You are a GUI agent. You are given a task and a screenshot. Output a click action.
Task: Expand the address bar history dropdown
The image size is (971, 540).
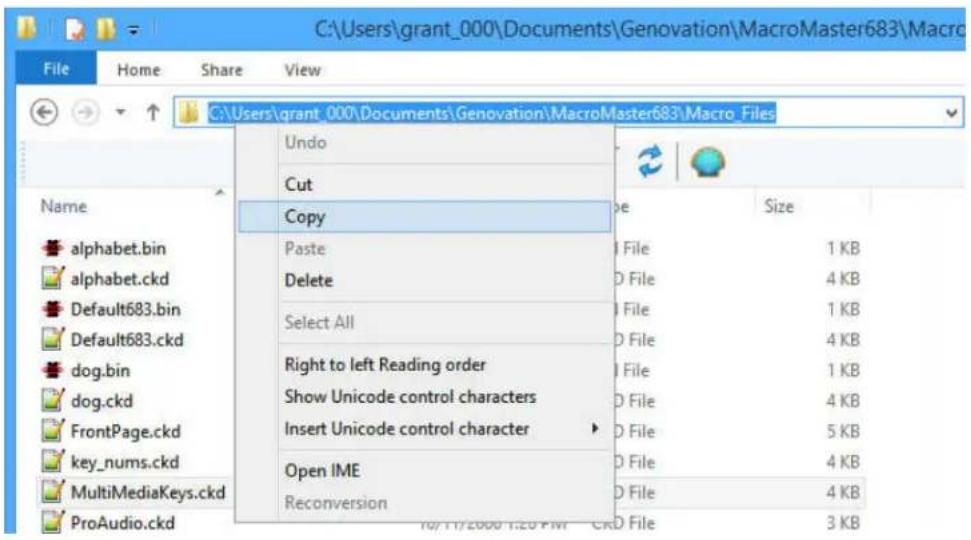point(951,113)
